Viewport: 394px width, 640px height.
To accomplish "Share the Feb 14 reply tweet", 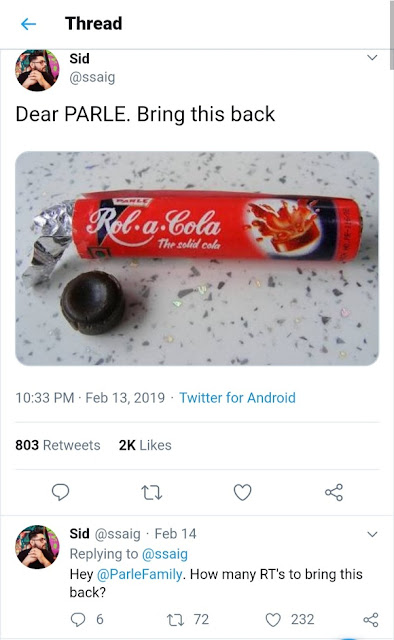I will (371, 620).
